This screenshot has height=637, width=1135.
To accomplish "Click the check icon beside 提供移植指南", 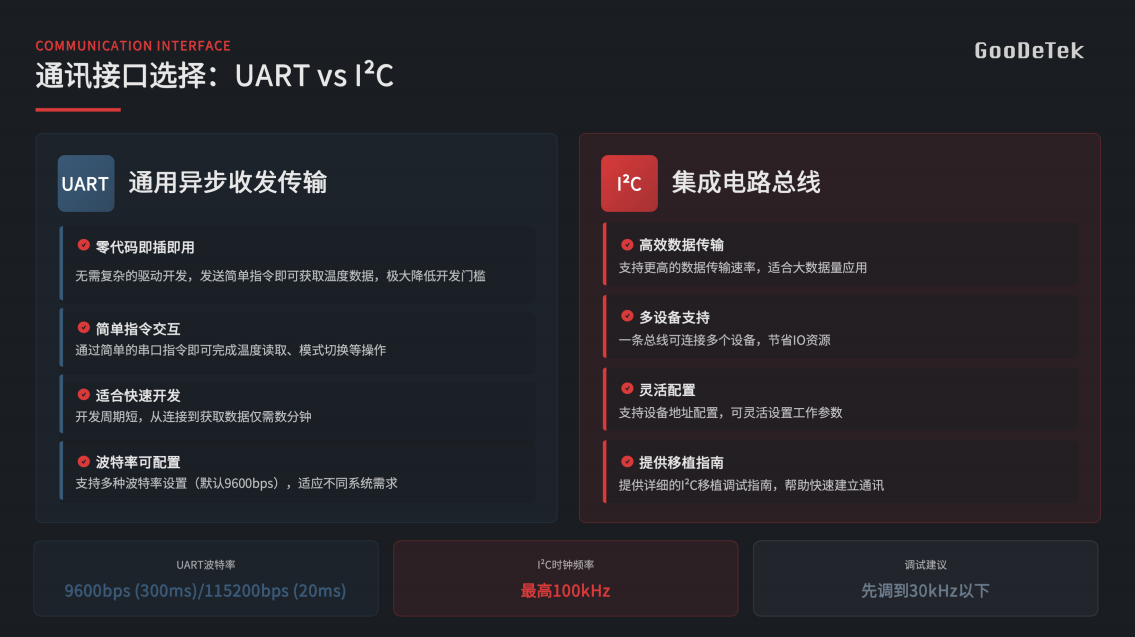I will tap(628, 461).
